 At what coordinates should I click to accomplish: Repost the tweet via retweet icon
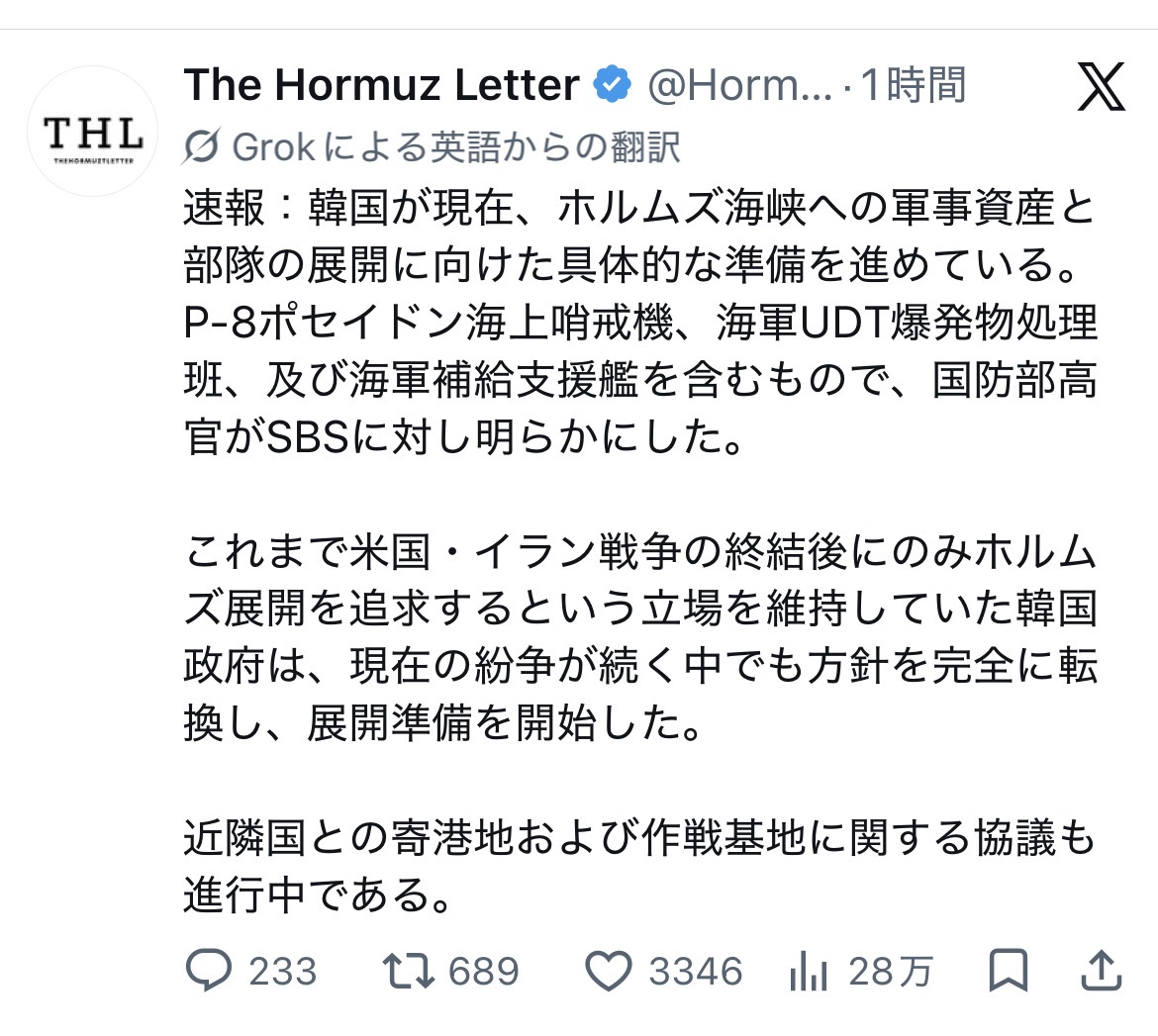click(x=409, y=971)
